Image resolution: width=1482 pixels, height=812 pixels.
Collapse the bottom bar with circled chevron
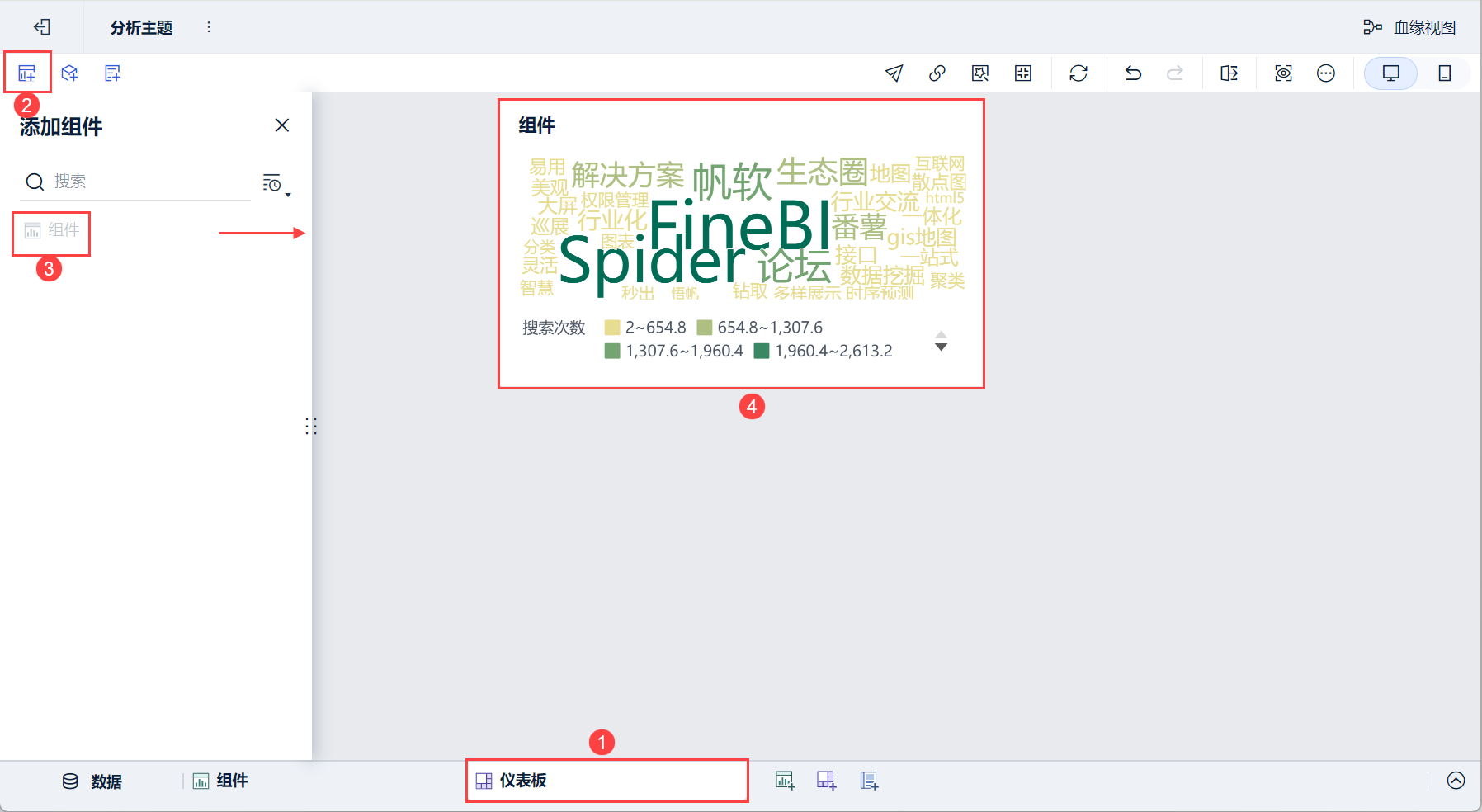point(1456,781)
